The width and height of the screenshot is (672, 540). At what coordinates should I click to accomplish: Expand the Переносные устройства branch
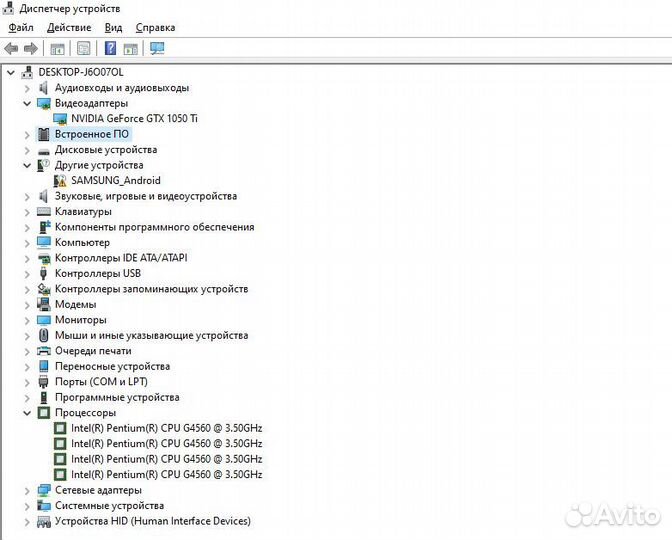tap(27, 367)
